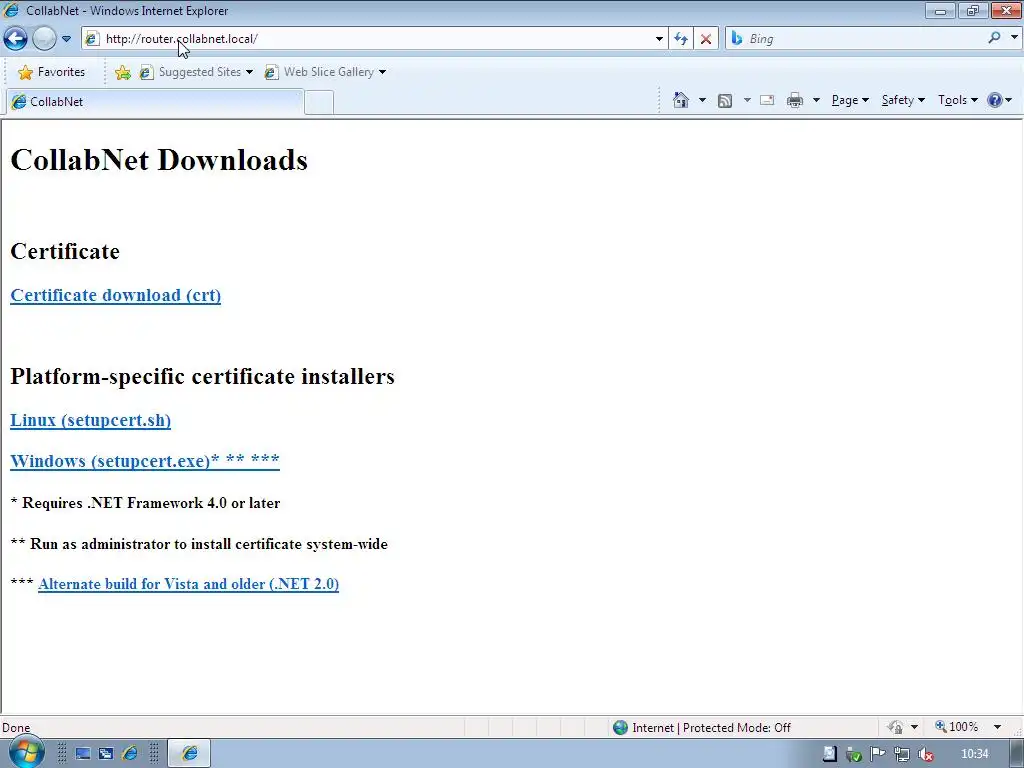1024x768 pixels.
Task: Click the Bing search box
Action: [856, 39]
